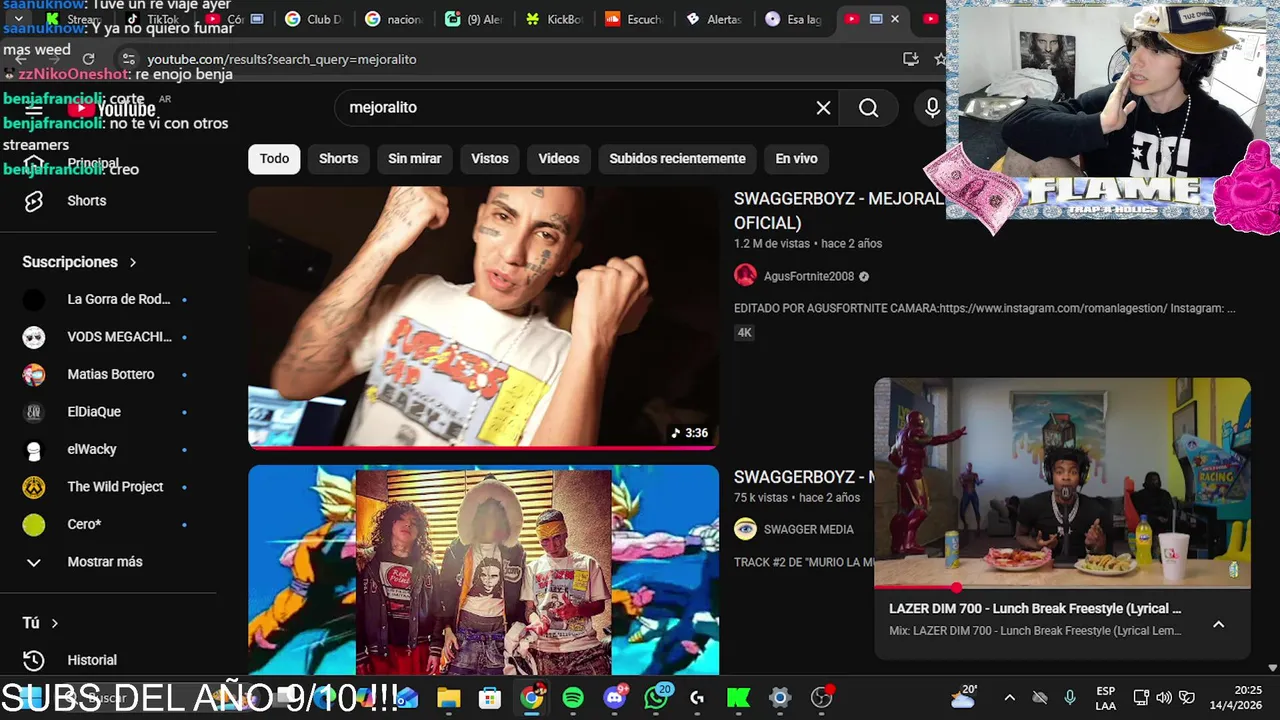Open Logitech G HUB from taskbar
Image resolution: width=1280 pixels, height=720 pixels.
pyautogui.click(x=697, y=698)
